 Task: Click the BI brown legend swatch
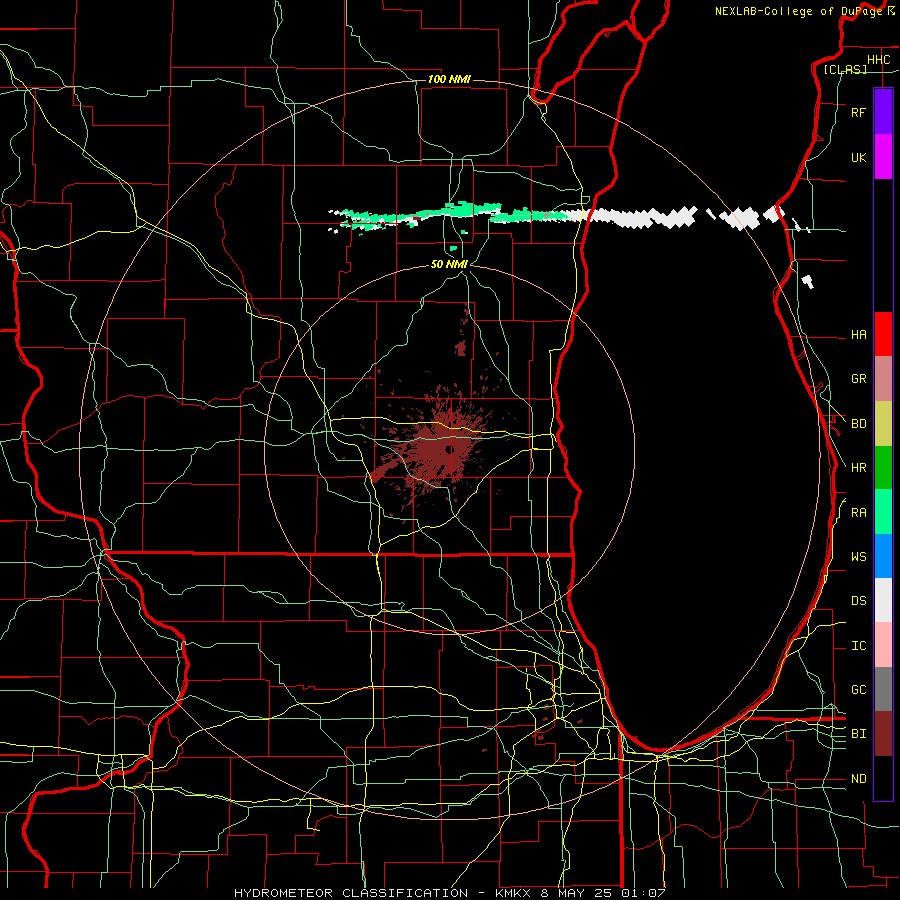tap(883, 734)
